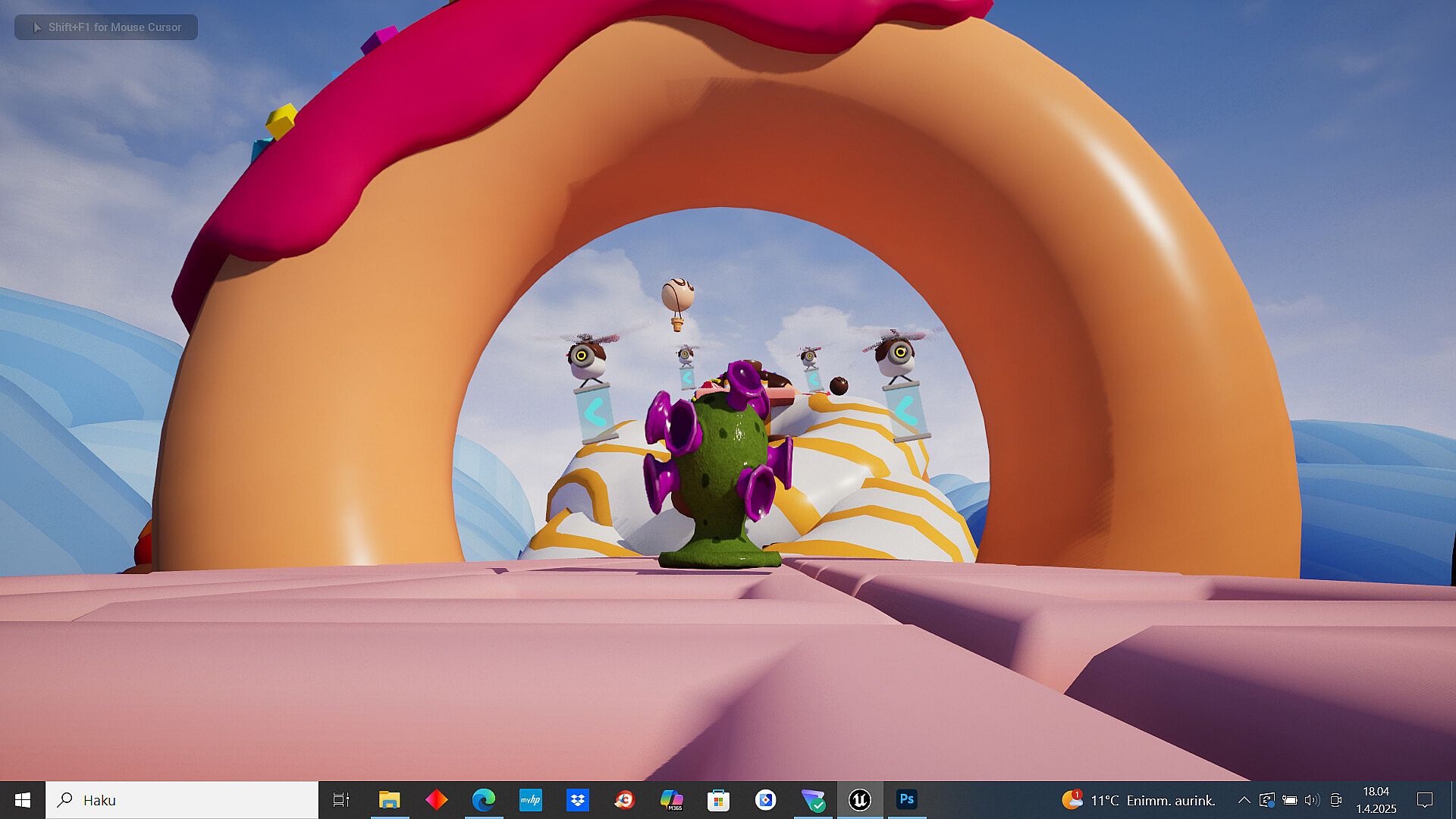Open File Explorer from the taskbar
This screenshot has height=819, width=1456.
[389, 800]
